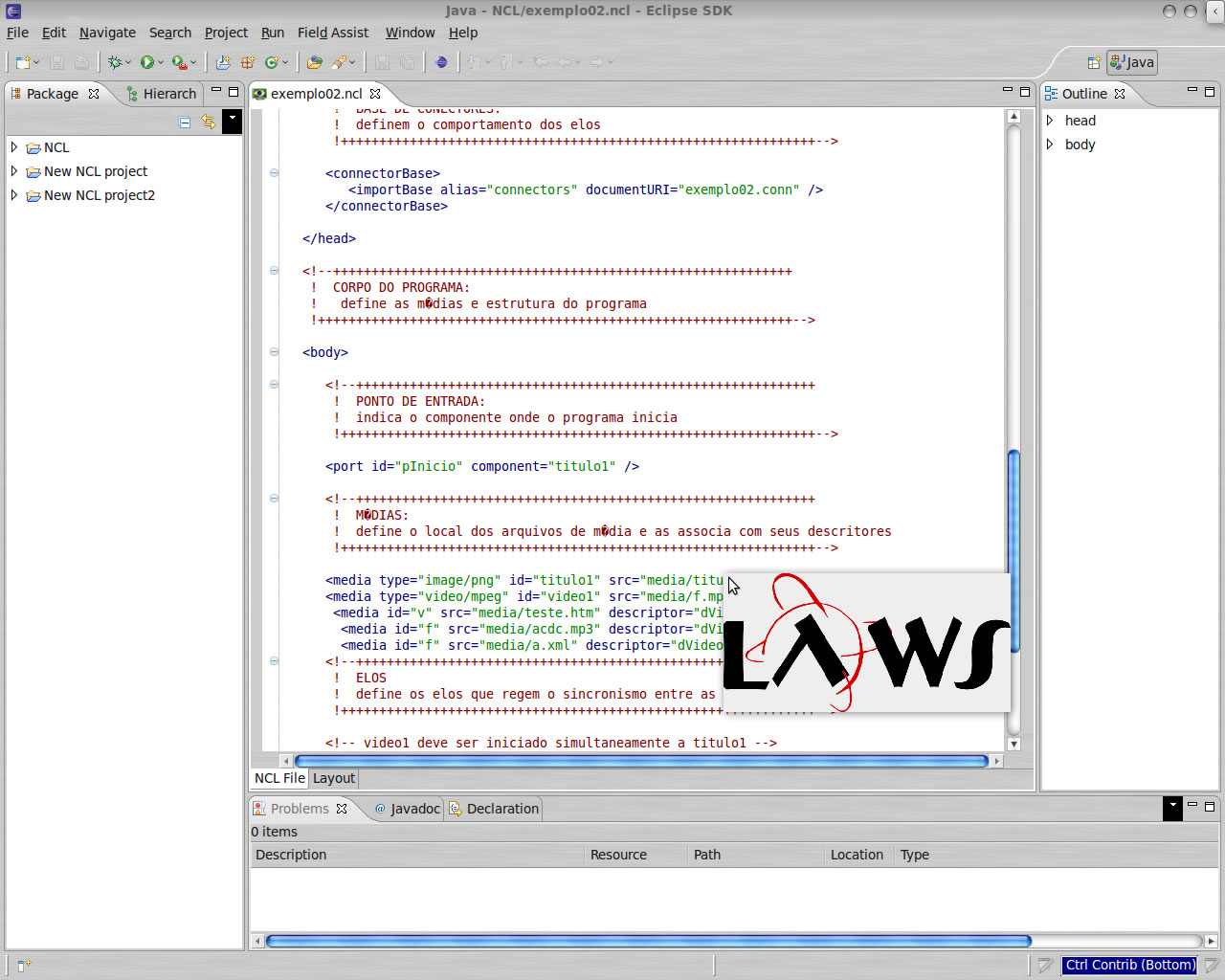This screenshot has width=1225, height=980.
Task: Expand the NCL project tree node
Action: pyautogui.click(x=14, y=147)
